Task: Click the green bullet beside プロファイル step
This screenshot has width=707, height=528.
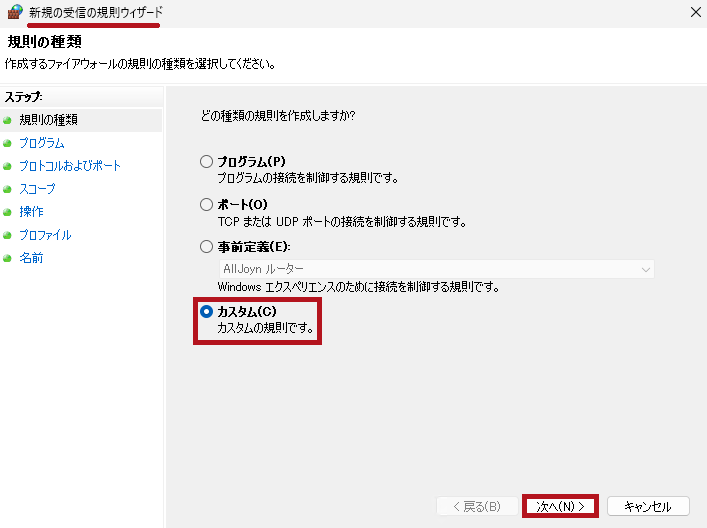Action: pyautogui.click(x=7, y=236)
